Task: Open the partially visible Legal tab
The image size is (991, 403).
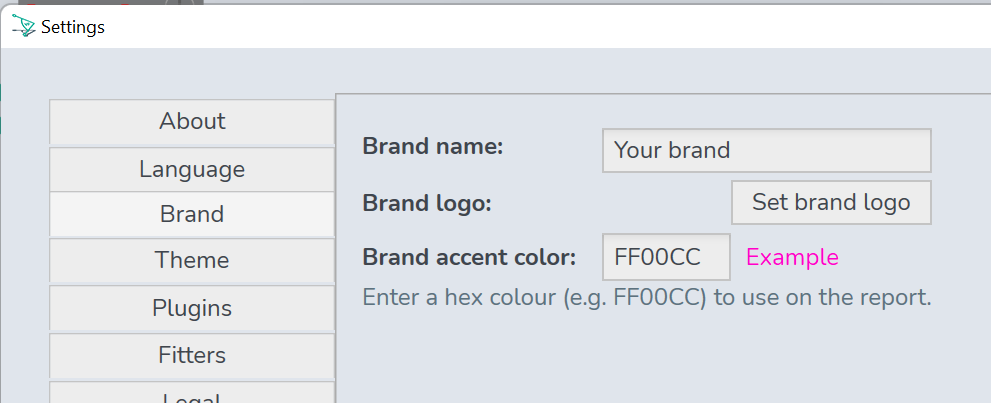Action: (x=192, y=393)
